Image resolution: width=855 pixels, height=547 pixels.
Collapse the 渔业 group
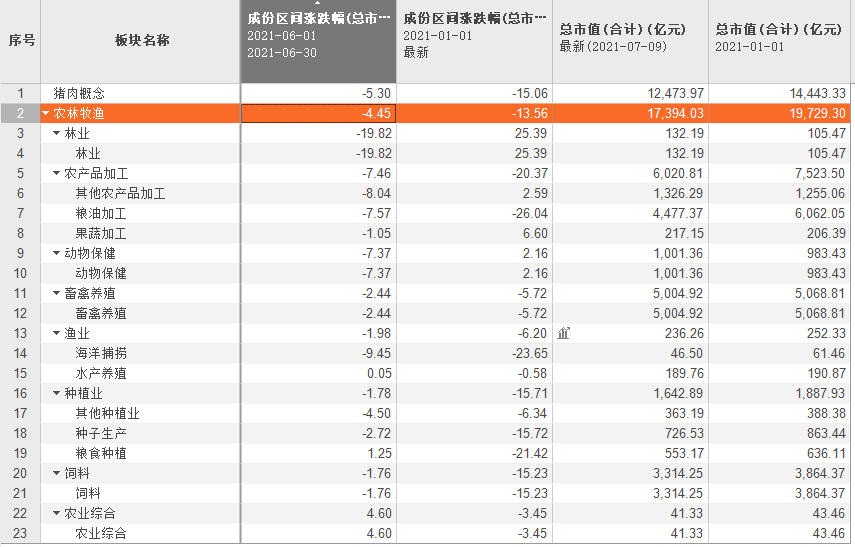tap(56, 333)
